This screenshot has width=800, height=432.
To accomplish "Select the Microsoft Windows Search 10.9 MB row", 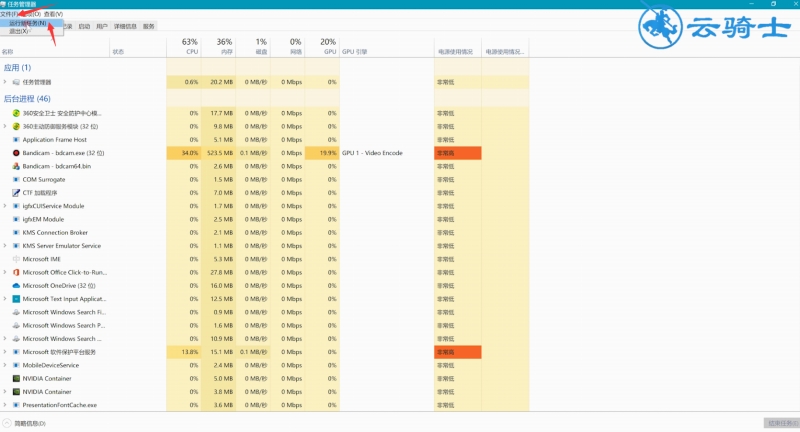I will (264, 339).
